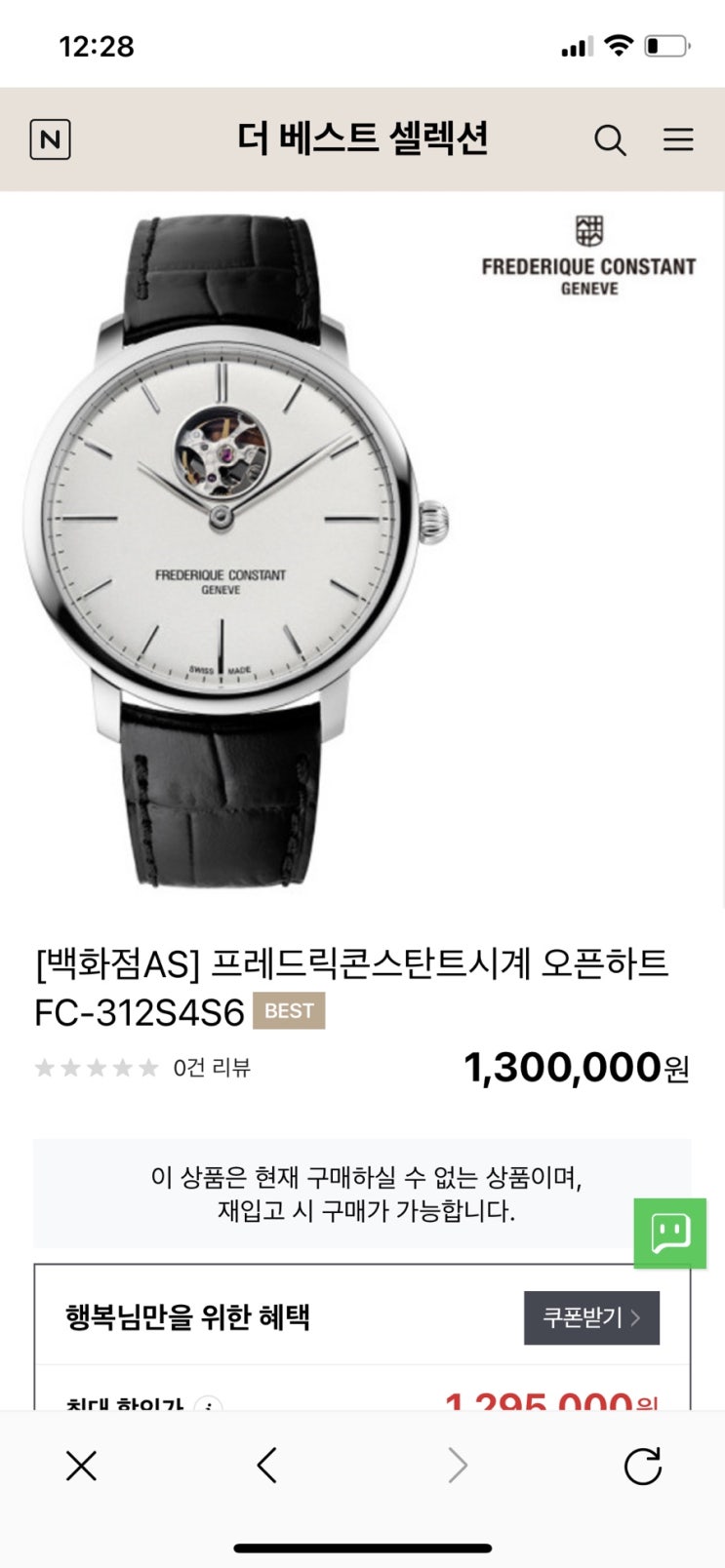Click the chevron on 쿠폰받기 button
This screenshot has height=1568, width=725.
[x=636, y=1317]
